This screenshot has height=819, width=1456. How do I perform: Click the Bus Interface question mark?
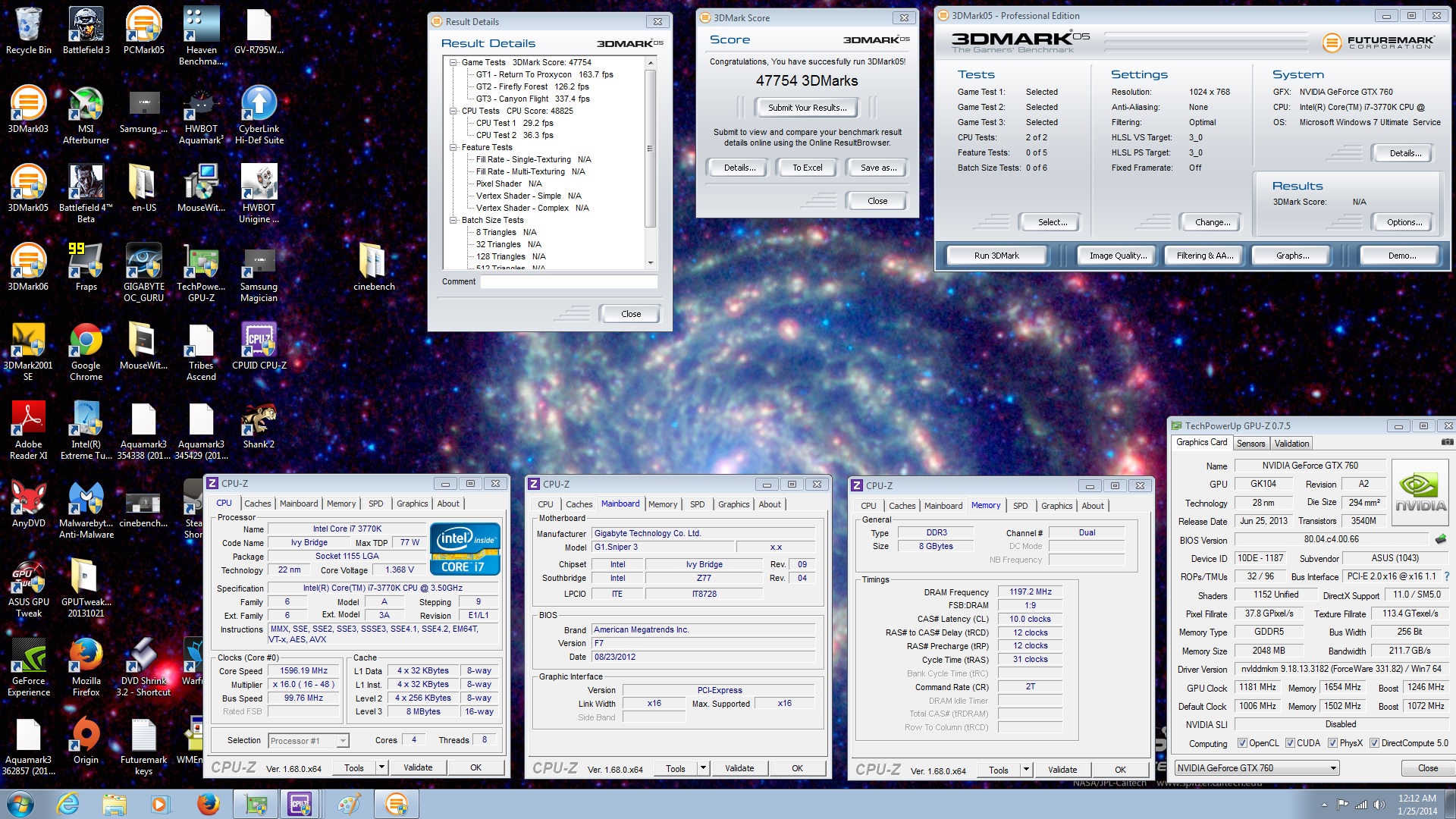click(1446, 576)
